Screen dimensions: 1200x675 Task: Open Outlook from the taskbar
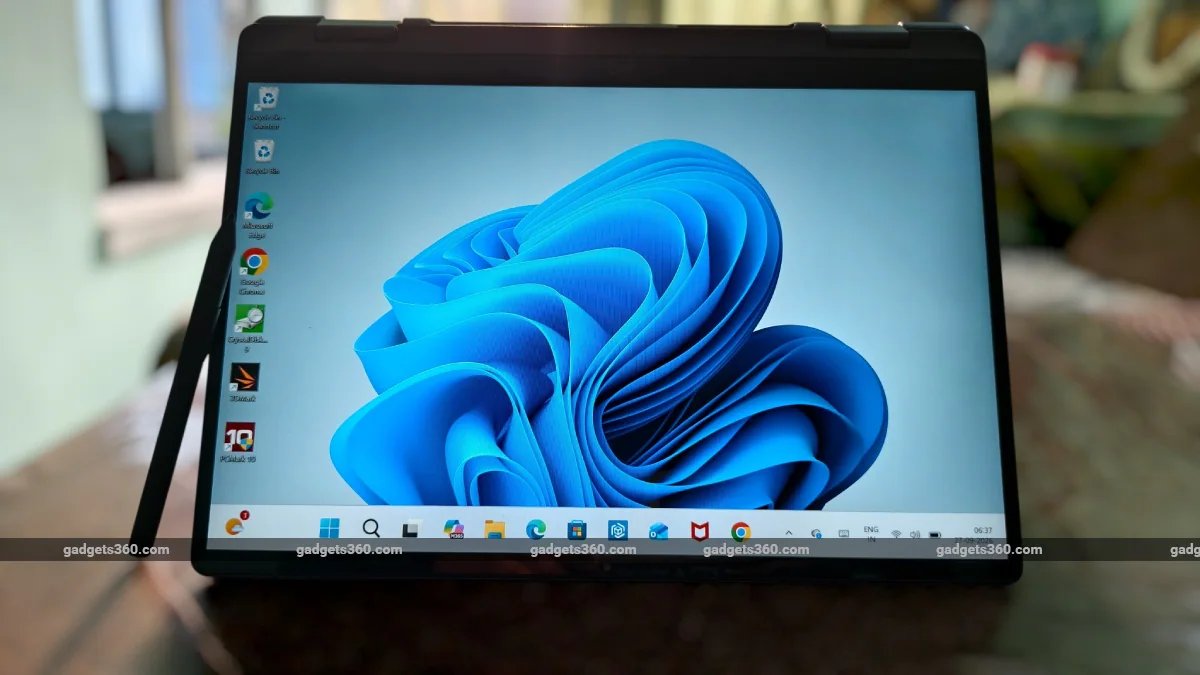(658, 530)
